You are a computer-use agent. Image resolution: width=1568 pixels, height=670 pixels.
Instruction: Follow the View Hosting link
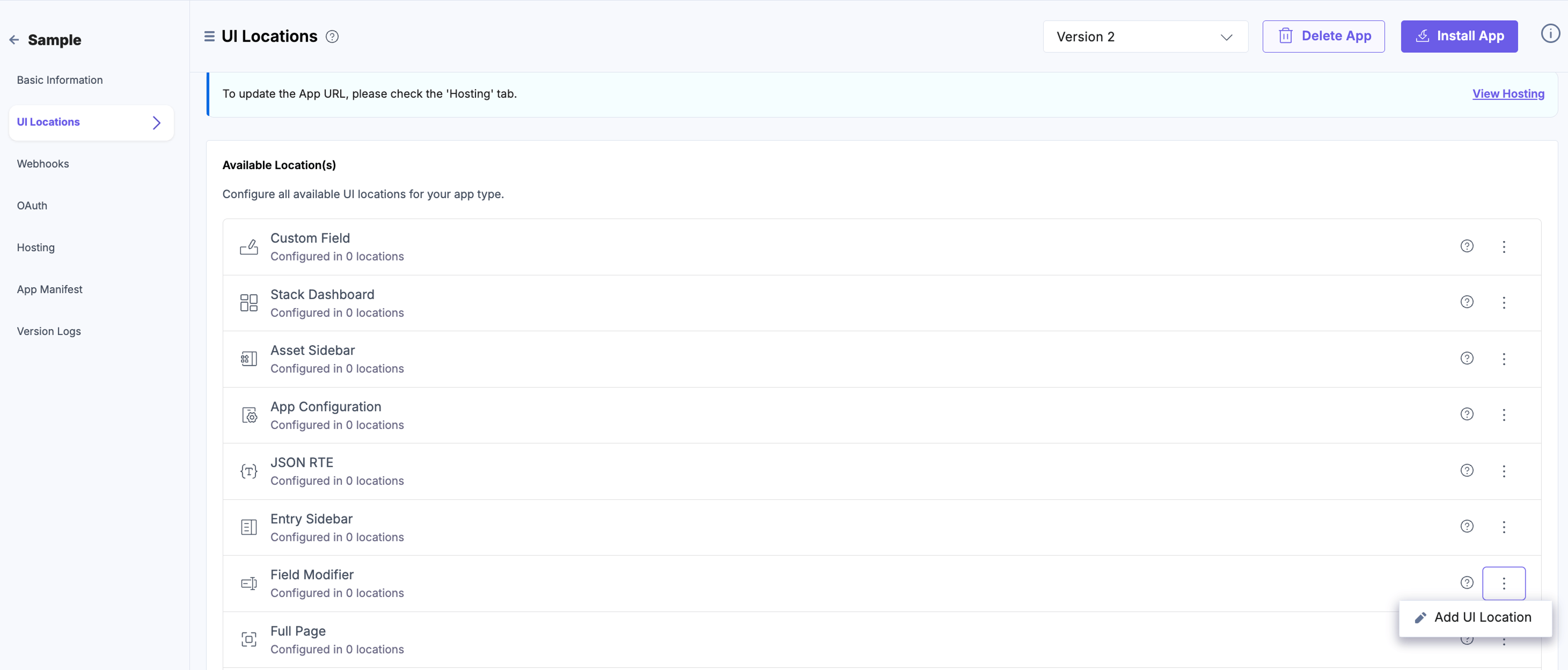point(1508,94)
